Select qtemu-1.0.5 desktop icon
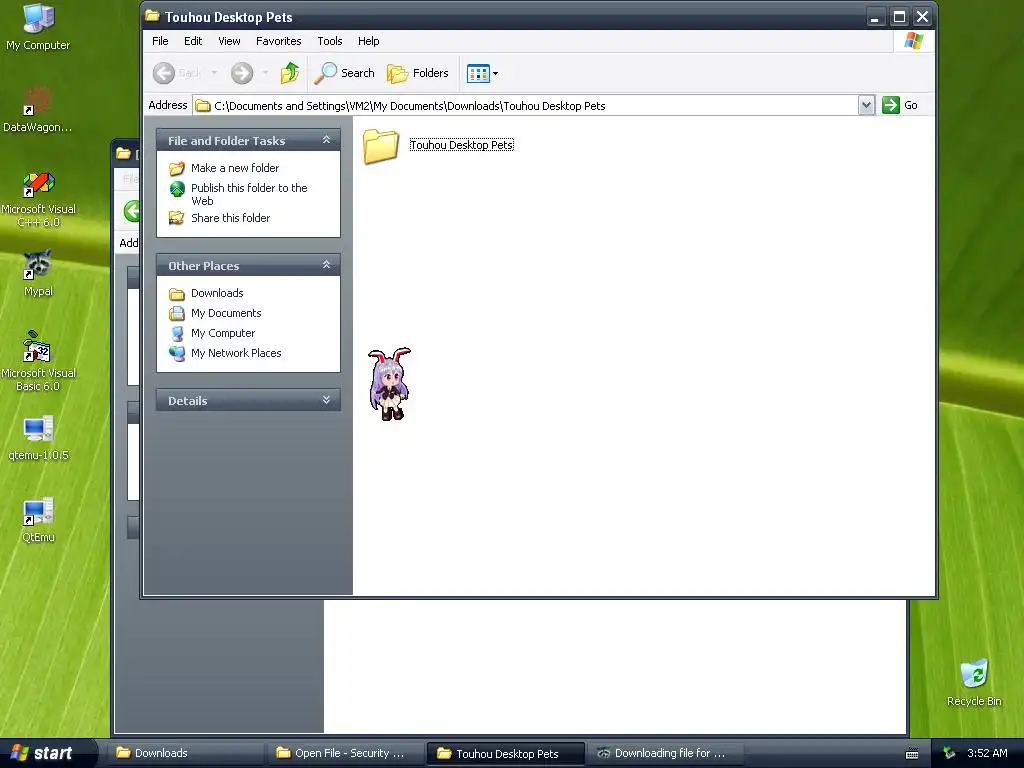The image size is (1024, 768). tap(38, 438)
